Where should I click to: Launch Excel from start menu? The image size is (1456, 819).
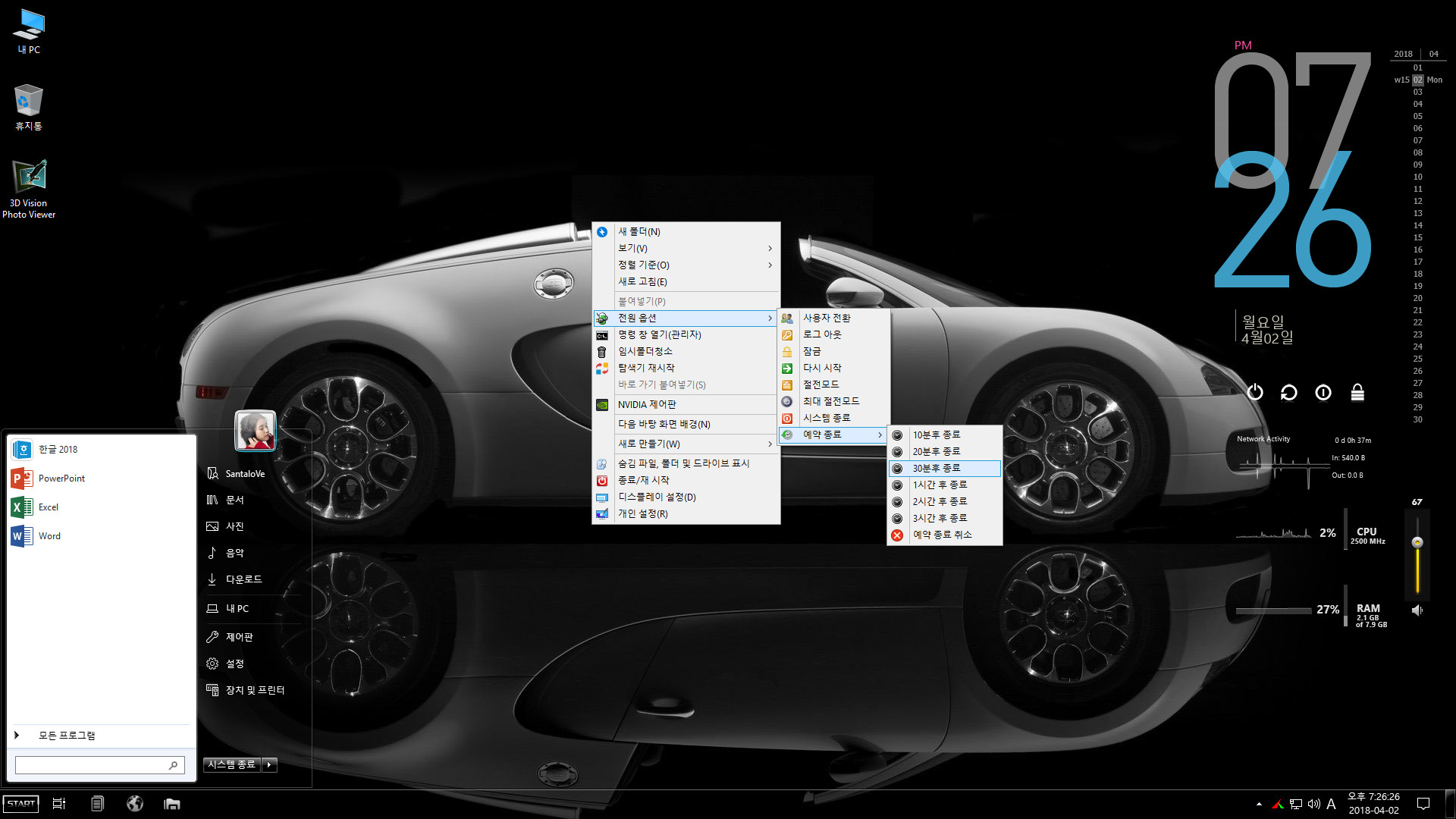(101, 507)
